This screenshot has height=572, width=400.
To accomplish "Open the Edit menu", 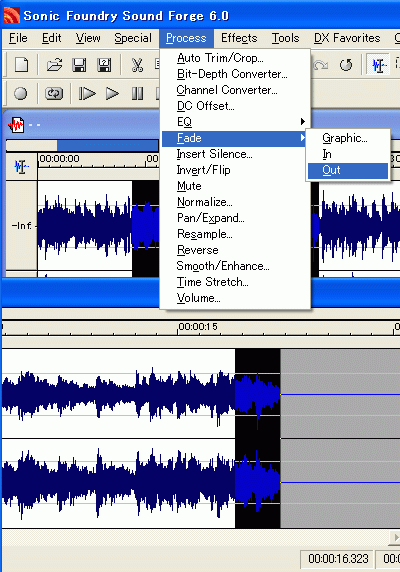I will click(51, 38).
